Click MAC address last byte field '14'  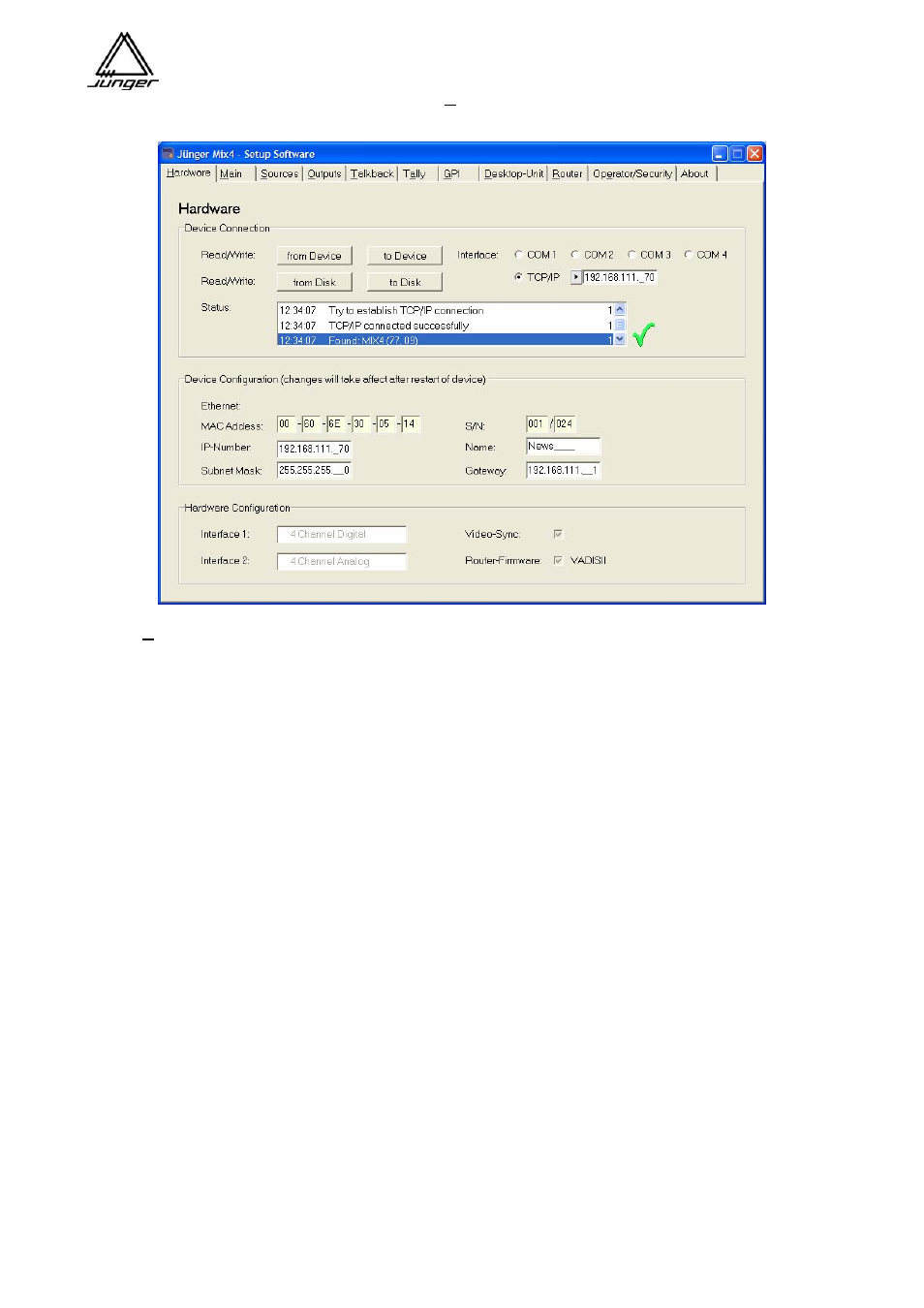tap(411, 423)
